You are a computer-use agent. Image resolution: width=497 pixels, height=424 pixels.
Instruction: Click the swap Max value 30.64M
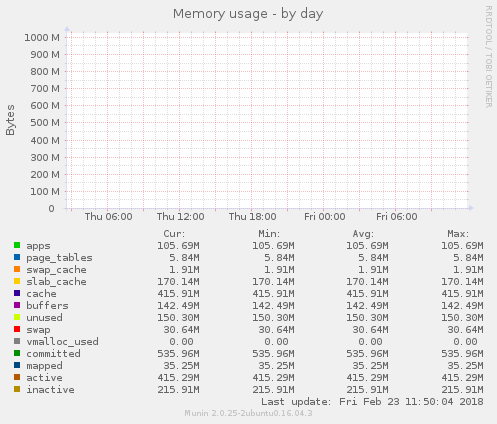(465, 330)
